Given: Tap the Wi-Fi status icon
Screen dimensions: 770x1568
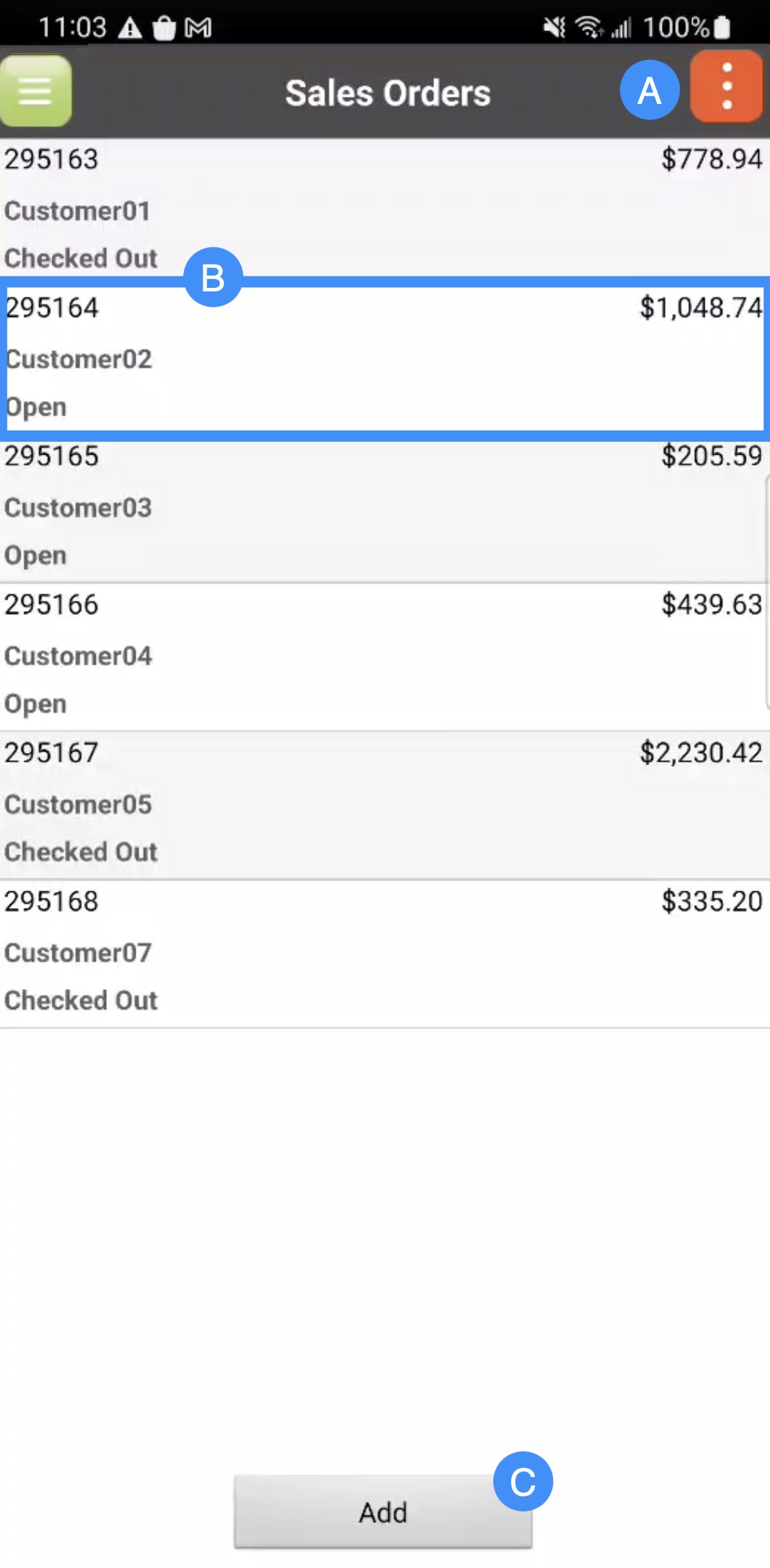Looking at the screenshot, I should [x=590, y=28].
